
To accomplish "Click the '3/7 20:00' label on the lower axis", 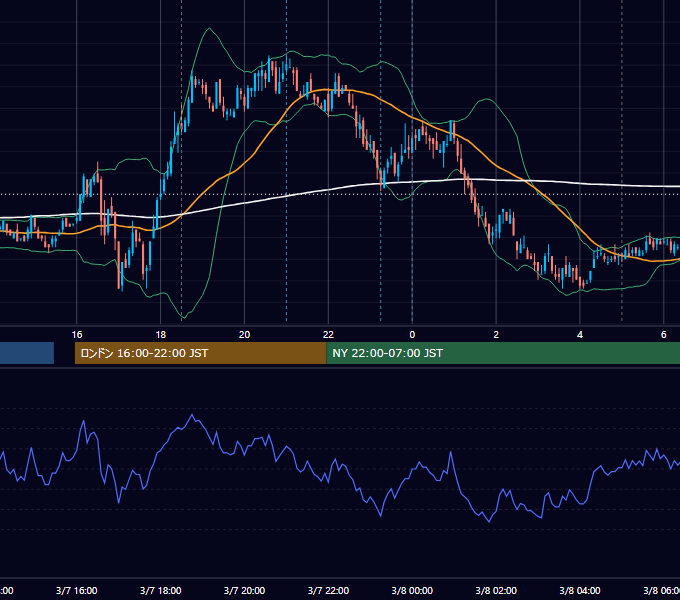I will point(245,591).
